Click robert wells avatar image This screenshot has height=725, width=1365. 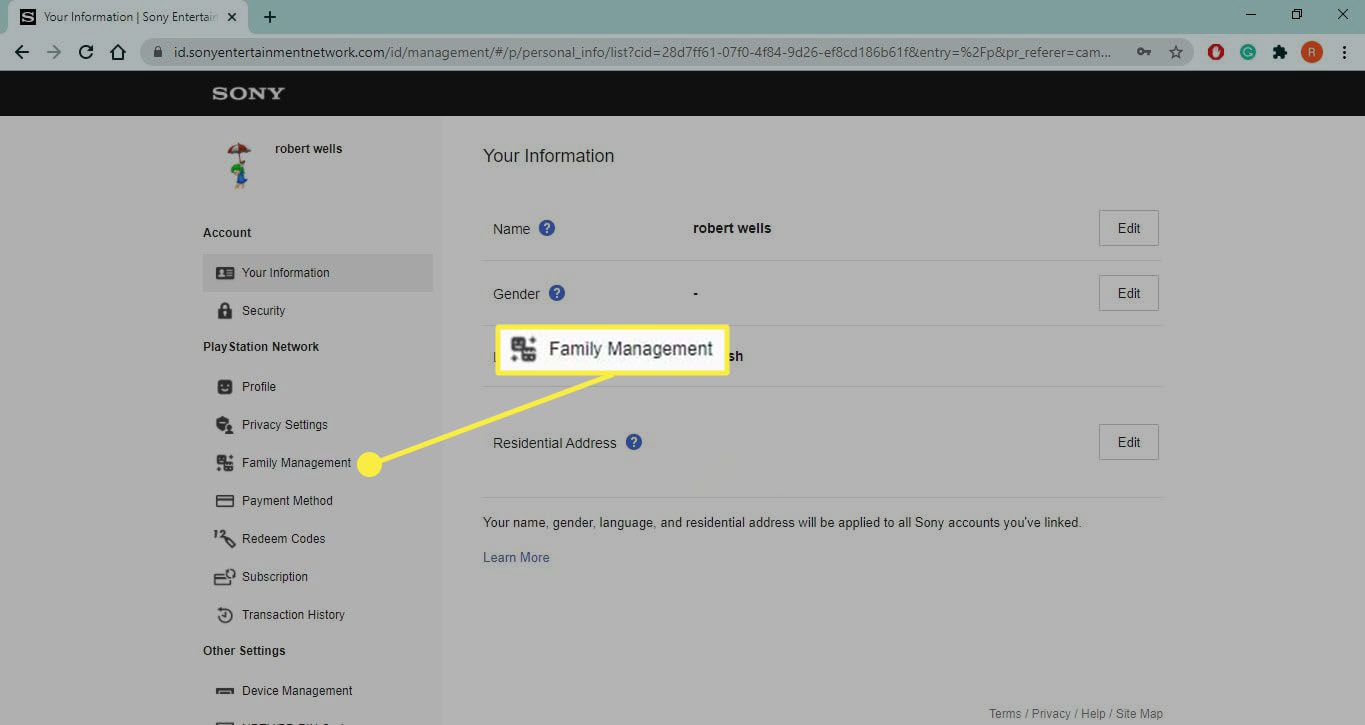click(238, 165)
